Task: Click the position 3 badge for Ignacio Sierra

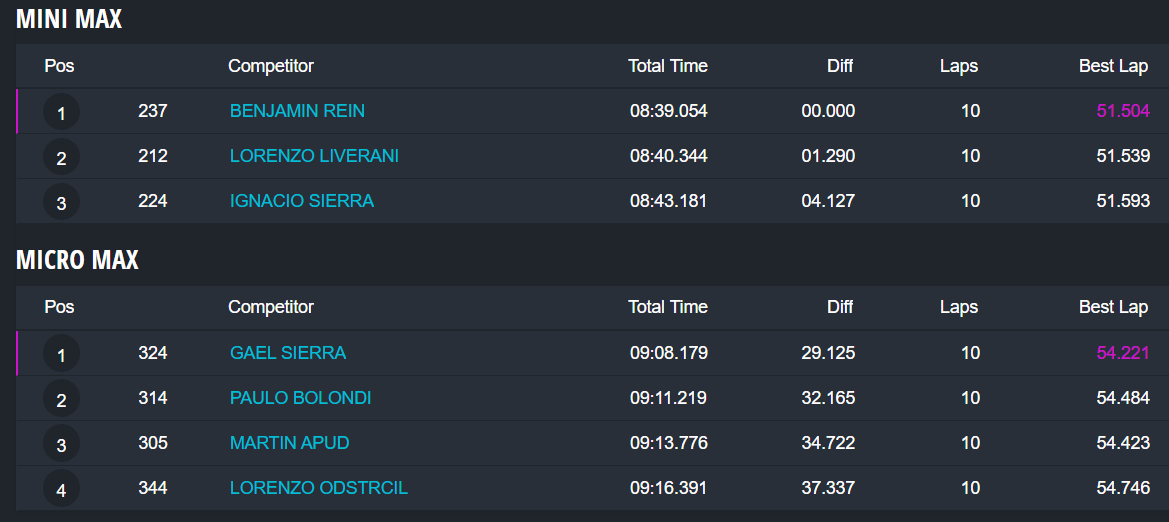Action: [x=61, y=202]
